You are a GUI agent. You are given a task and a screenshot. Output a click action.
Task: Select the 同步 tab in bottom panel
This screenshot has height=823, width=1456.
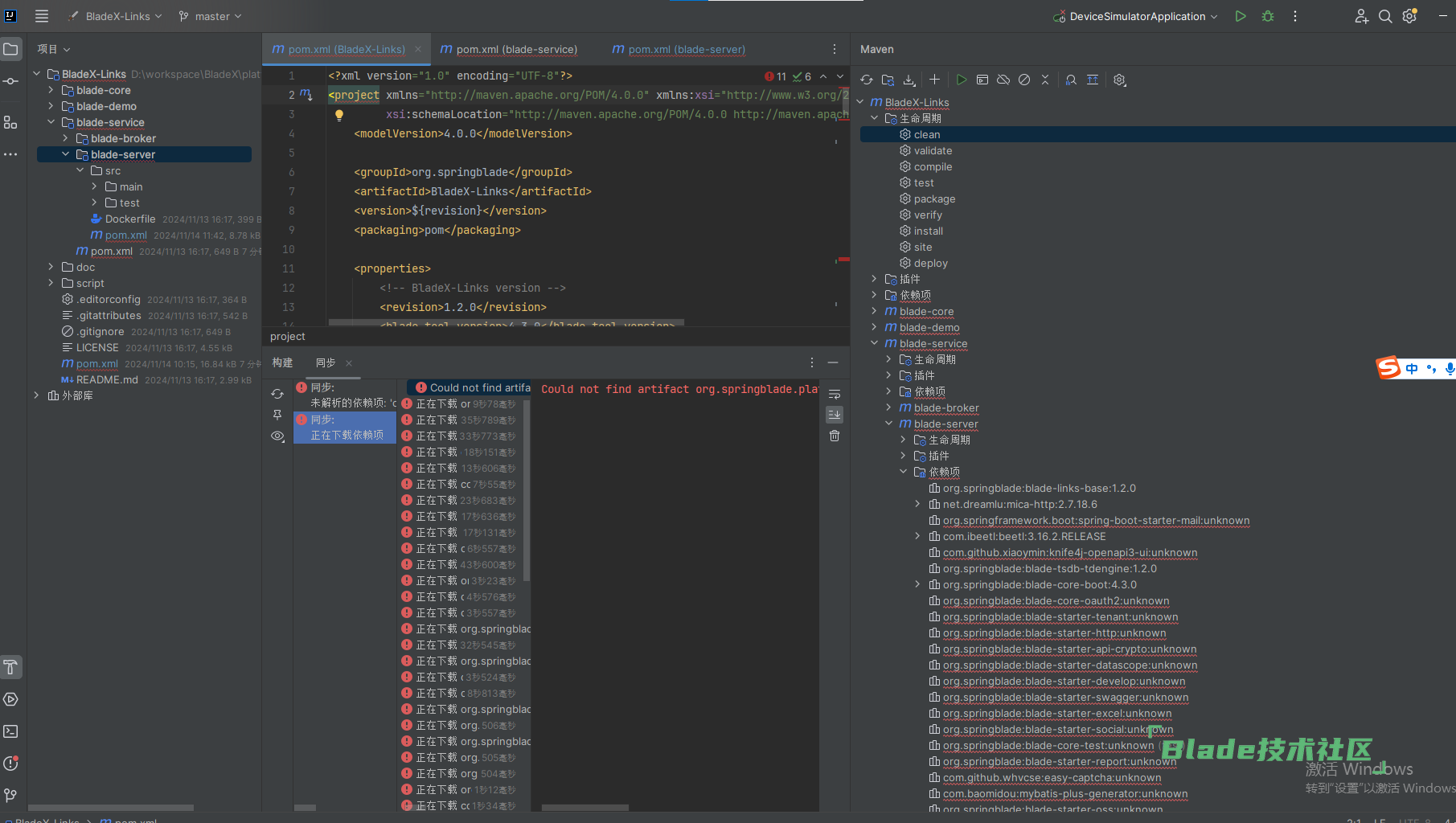pyautogui.click(x=326, y=362)
